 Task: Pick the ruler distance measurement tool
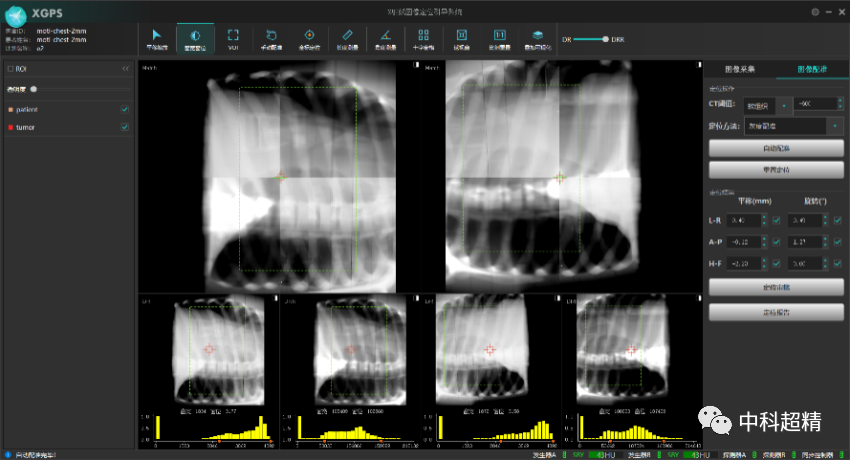click(x=347, y=37)
